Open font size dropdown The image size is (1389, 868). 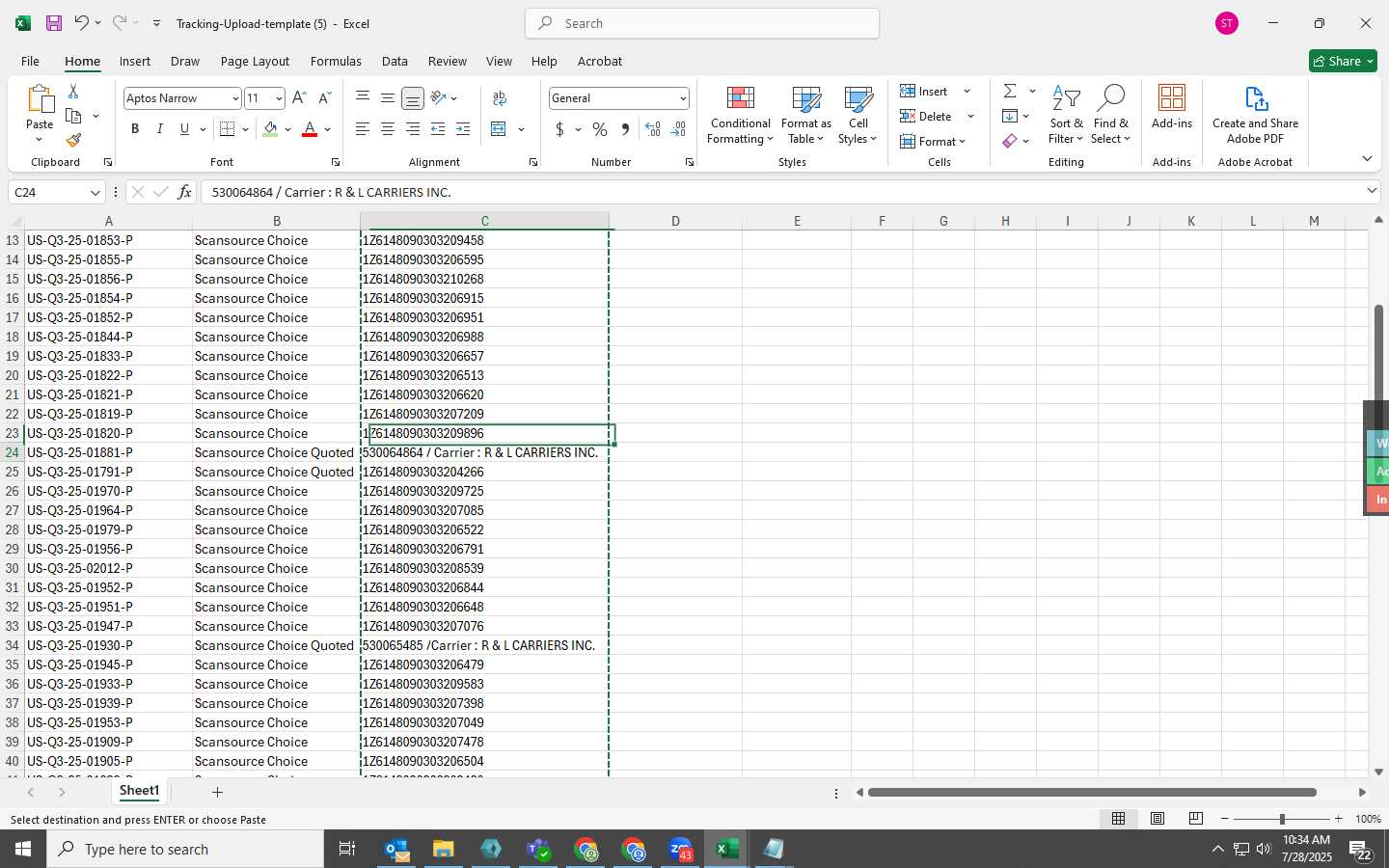pyautogui.click(x=279, y=98)
